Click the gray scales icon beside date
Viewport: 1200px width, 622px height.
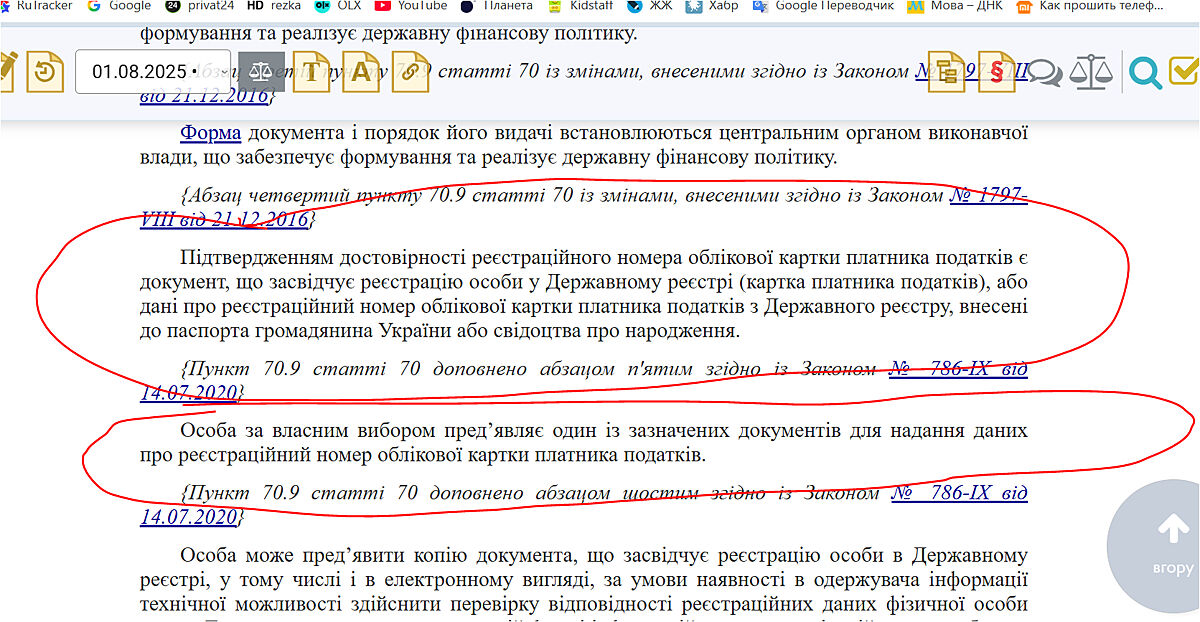coord(260,72)
